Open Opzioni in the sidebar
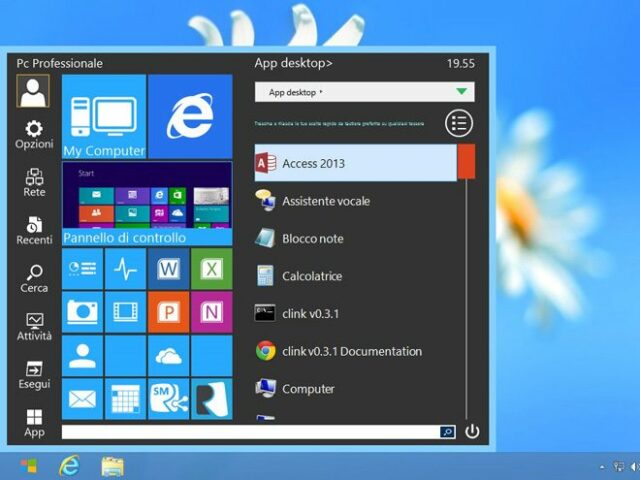 34,135
